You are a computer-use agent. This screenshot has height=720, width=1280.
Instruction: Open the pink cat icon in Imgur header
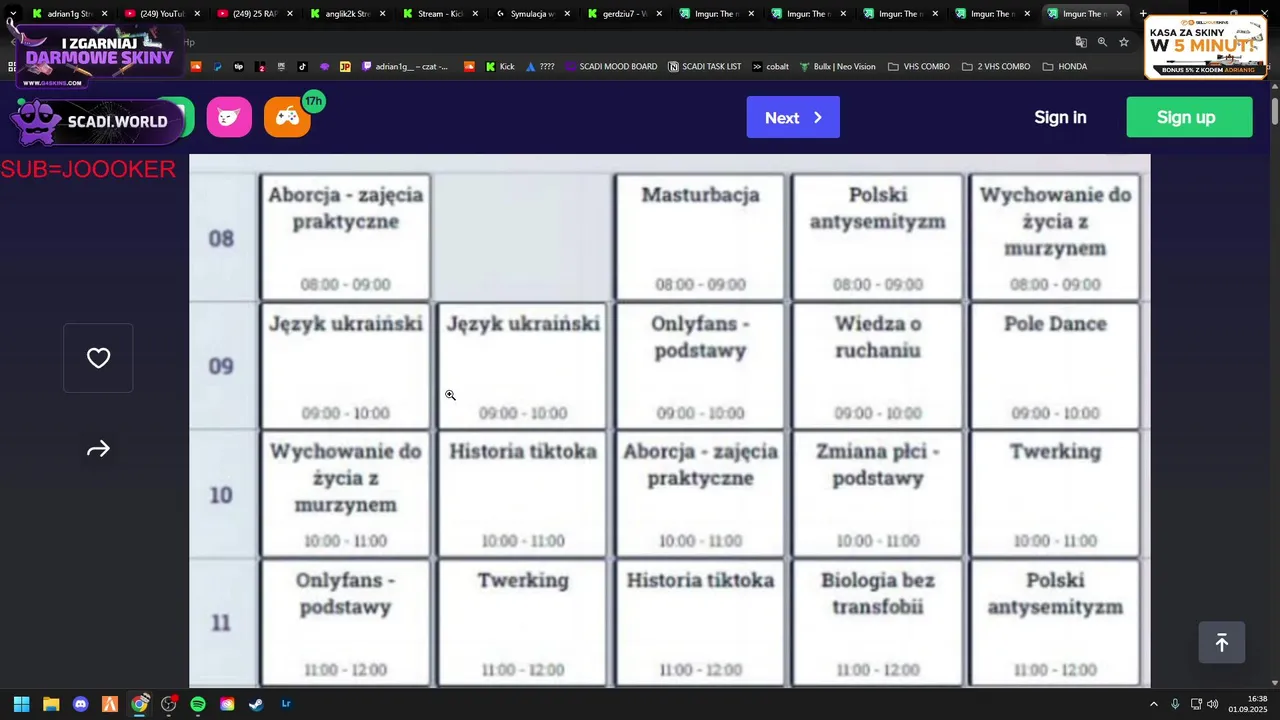(x=229, y=117)
